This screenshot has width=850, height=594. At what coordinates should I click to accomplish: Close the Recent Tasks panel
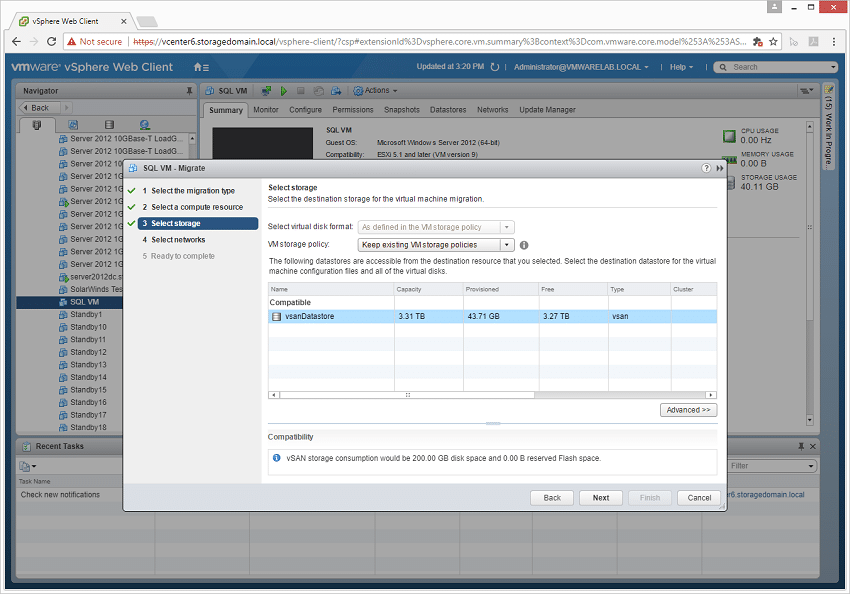point(813,447)
